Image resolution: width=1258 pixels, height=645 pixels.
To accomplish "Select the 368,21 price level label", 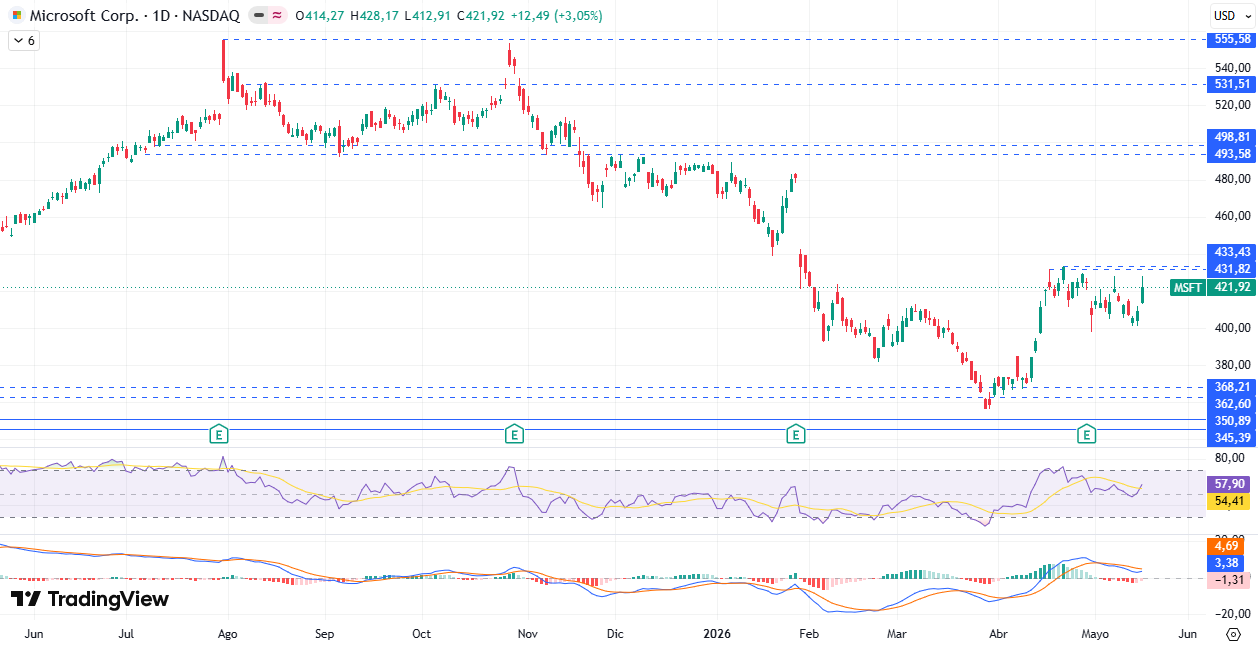I will point(1232,386).
